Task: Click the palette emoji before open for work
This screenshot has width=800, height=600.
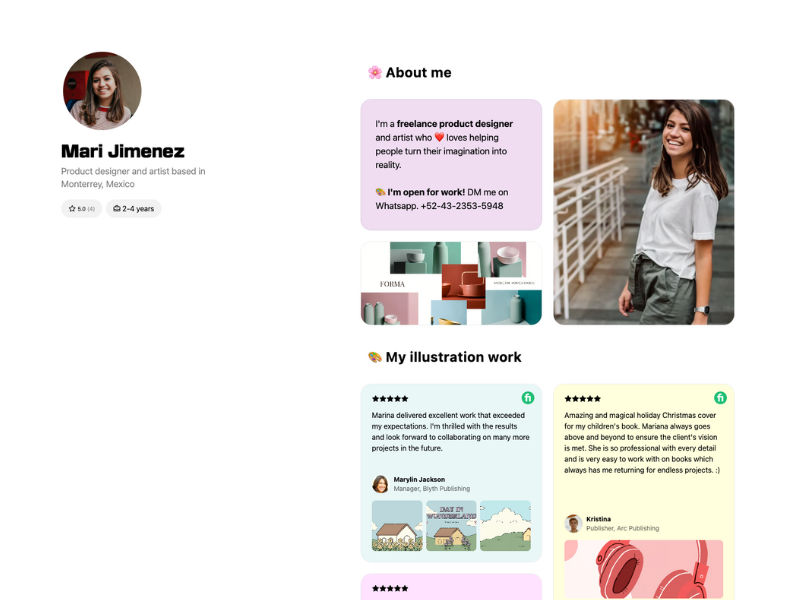Action: pos(381,192)
